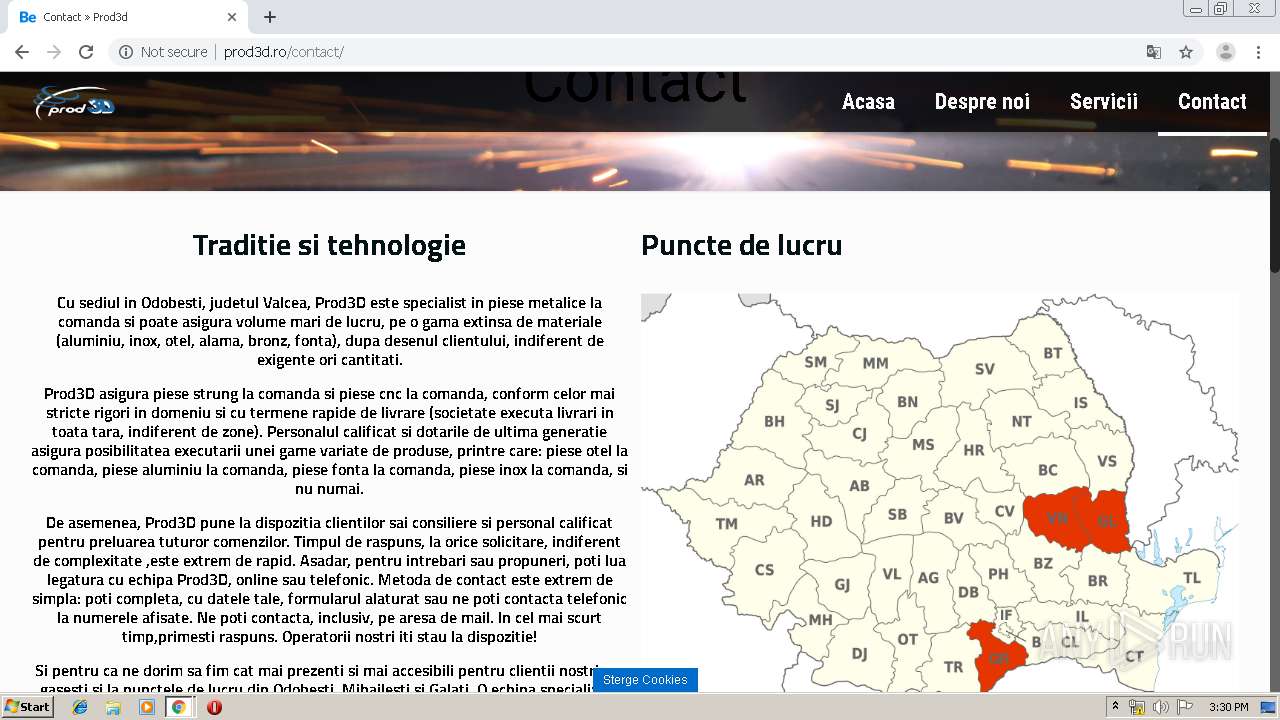Open Chrome's three-dot menu
This screenshot has width=1280, height=720.
tap(1259, 52)
